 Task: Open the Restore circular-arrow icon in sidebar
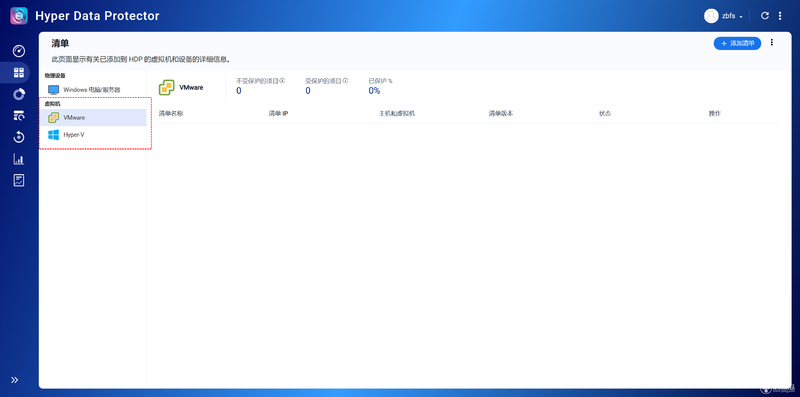[x=19, y=137]
